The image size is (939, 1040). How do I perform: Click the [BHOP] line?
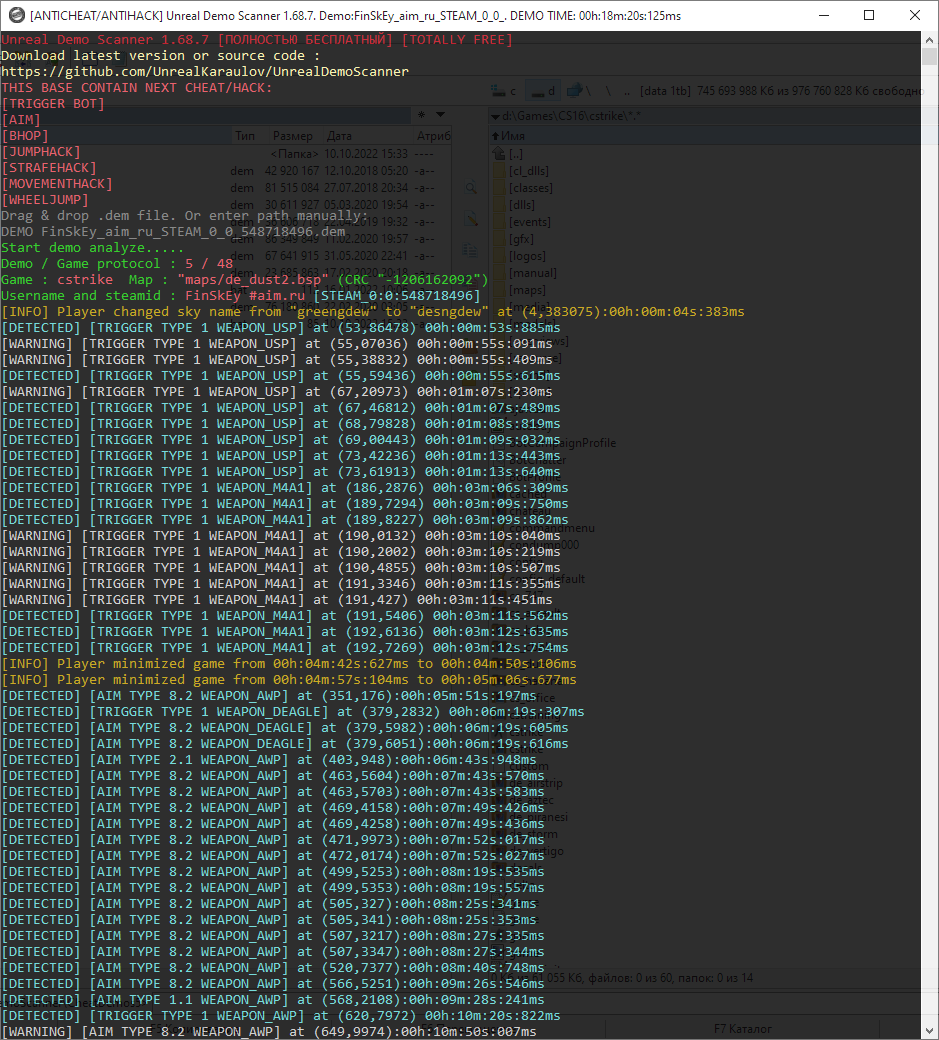point(25,135)
